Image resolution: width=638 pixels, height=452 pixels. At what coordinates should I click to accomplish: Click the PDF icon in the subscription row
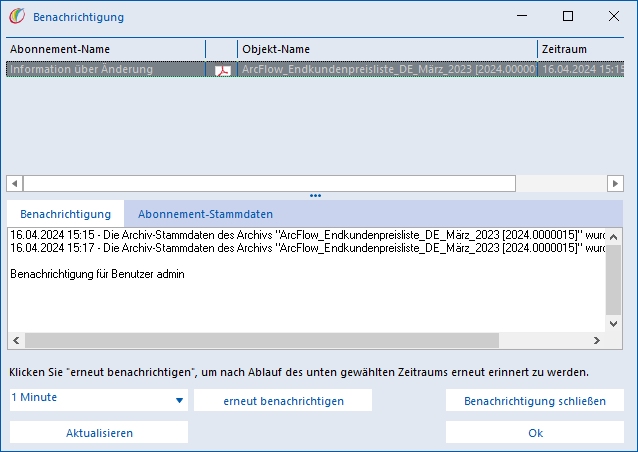[223, 70]
